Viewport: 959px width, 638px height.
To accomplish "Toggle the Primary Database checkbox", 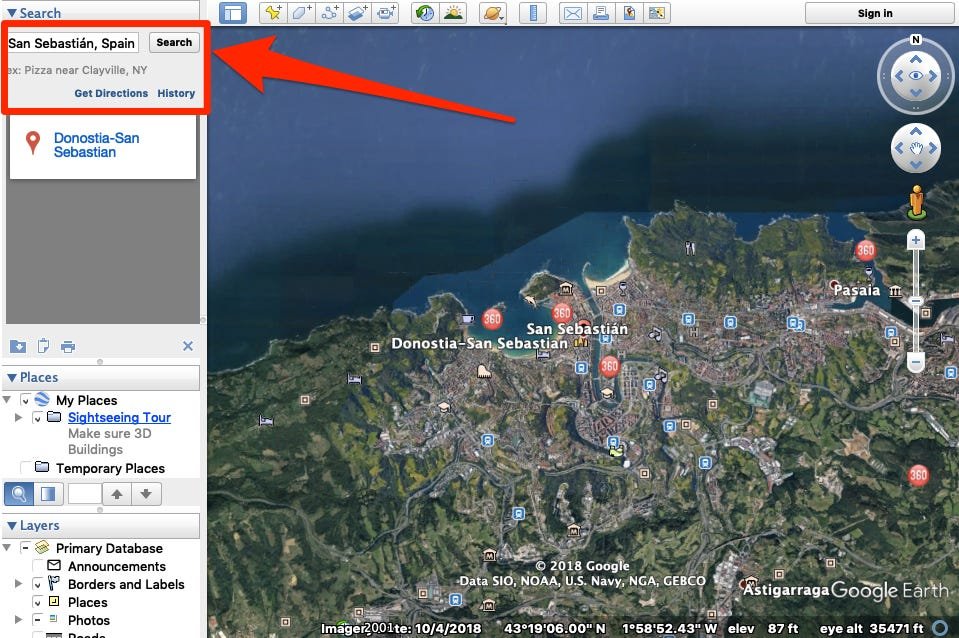I will (25, 548).
